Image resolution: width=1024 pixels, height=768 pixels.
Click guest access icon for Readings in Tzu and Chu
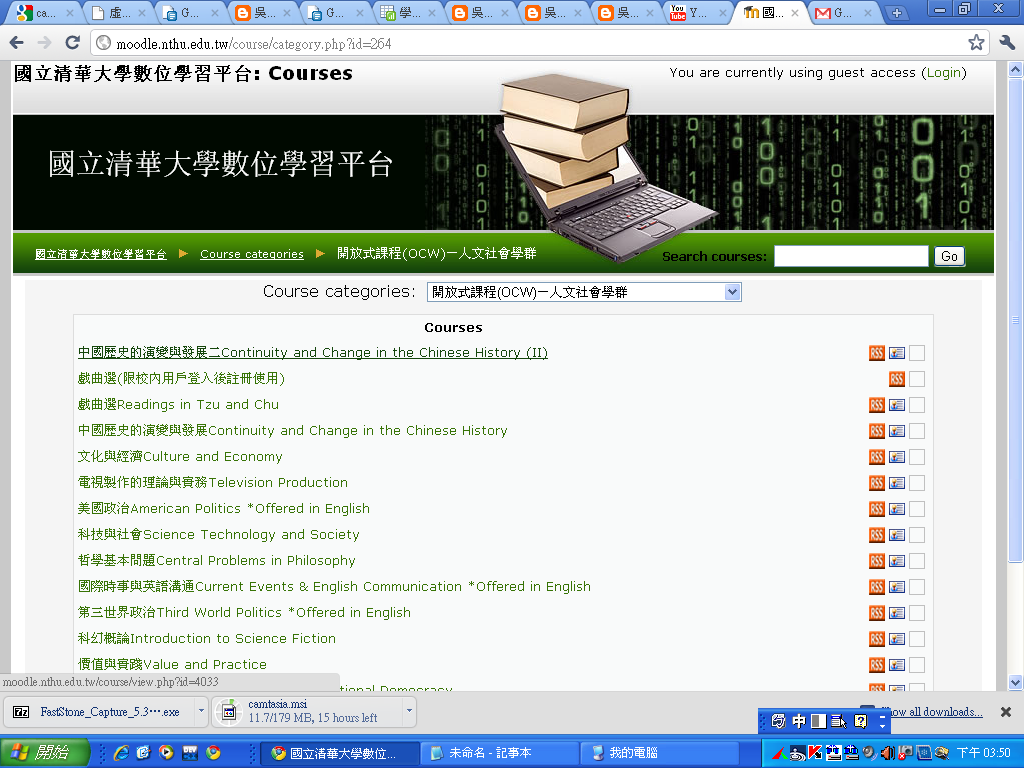tap(897, 405)
